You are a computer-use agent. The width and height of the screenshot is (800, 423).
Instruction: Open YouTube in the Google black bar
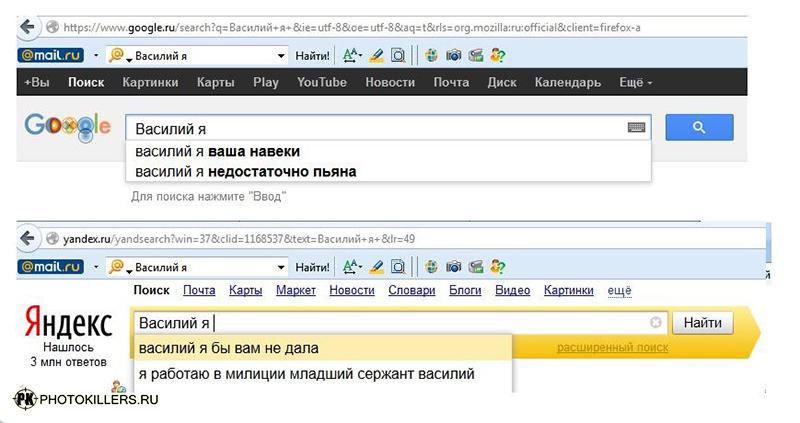[x=322, y=82]
